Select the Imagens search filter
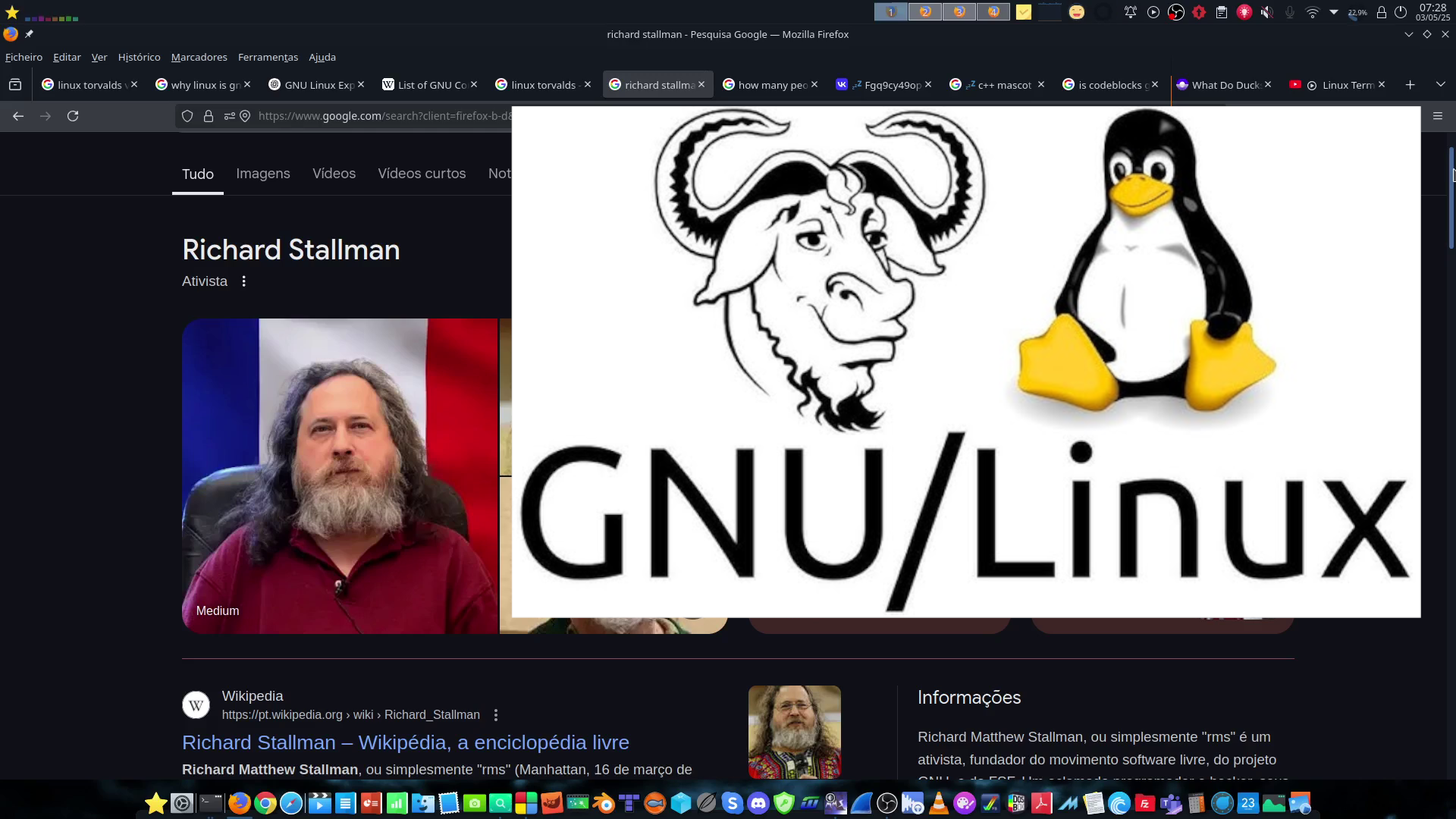1456x819 pixels. pyautogui.click(x=263, y=174)
